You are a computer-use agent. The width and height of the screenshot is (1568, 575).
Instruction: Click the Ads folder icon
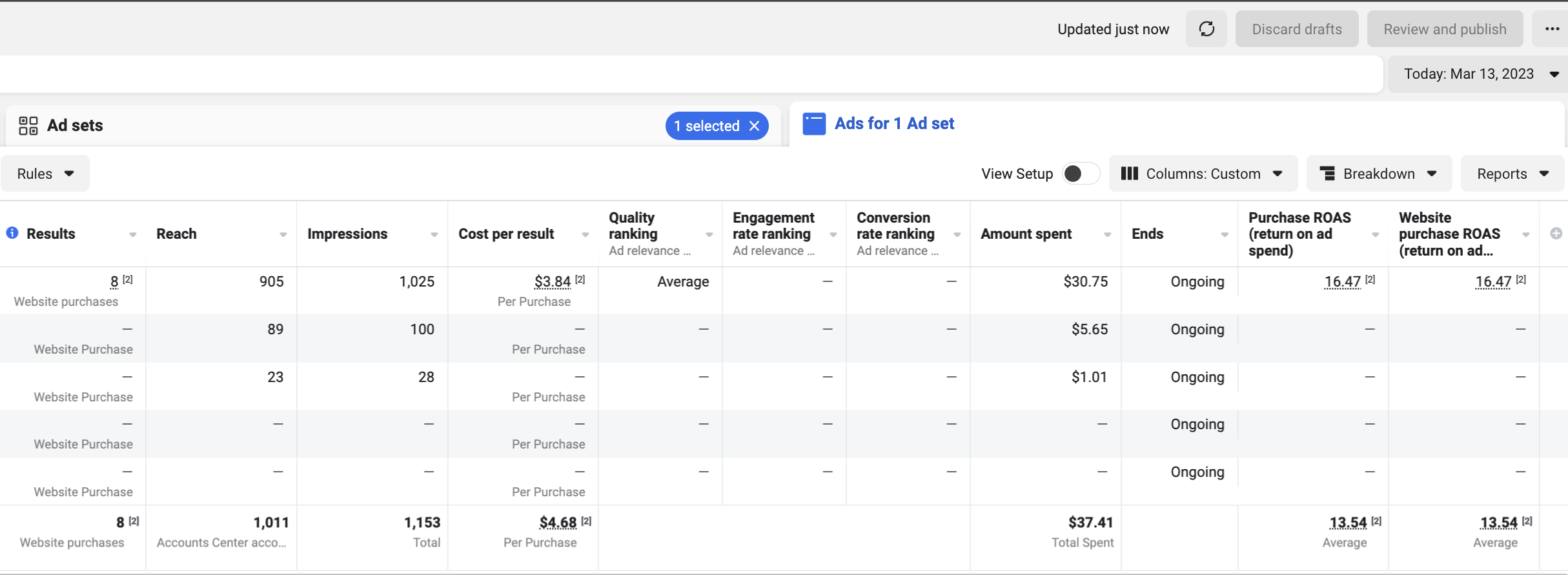(x=814, y=124)
